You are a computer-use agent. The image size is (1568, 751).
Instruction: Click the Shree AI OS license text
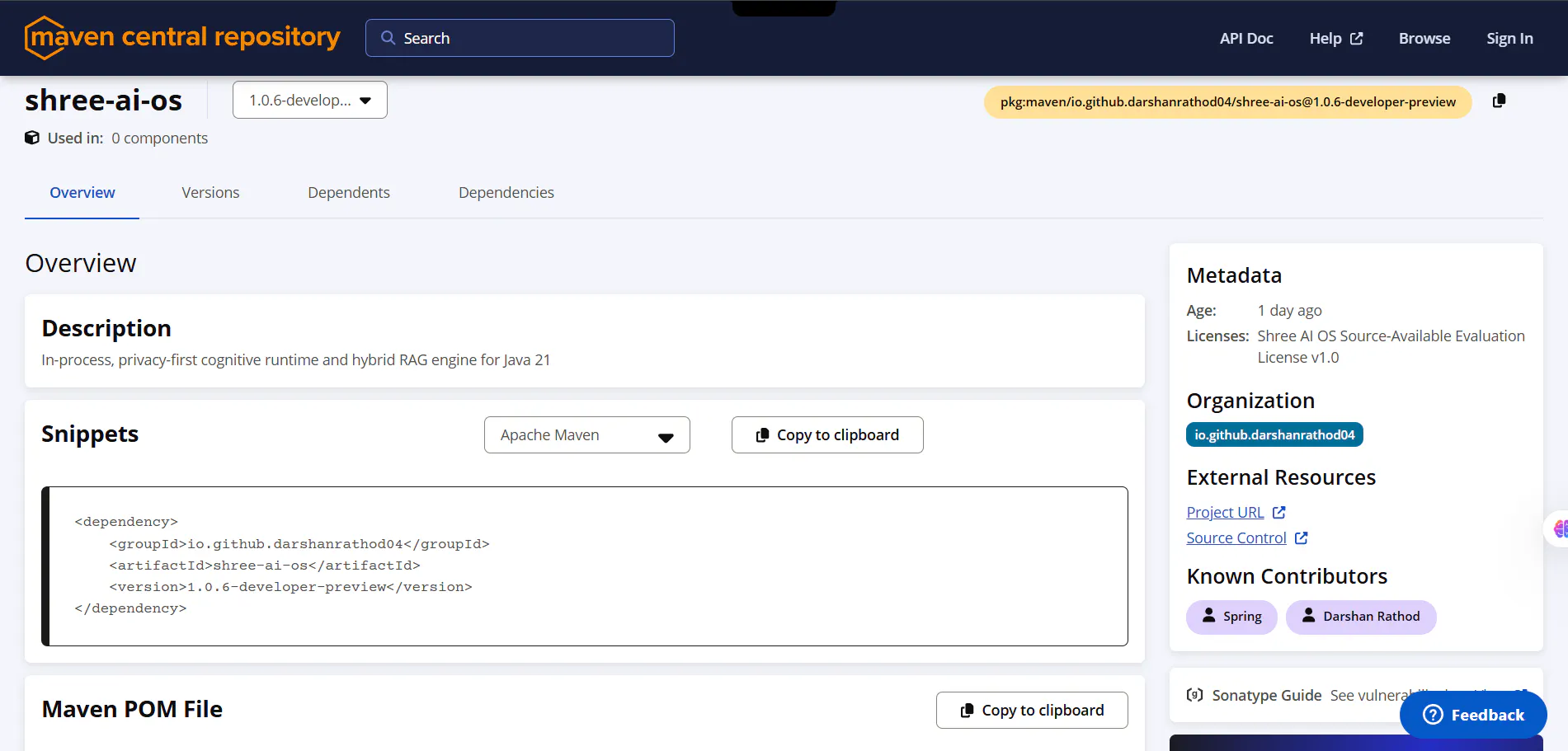tap(1391, 347)
